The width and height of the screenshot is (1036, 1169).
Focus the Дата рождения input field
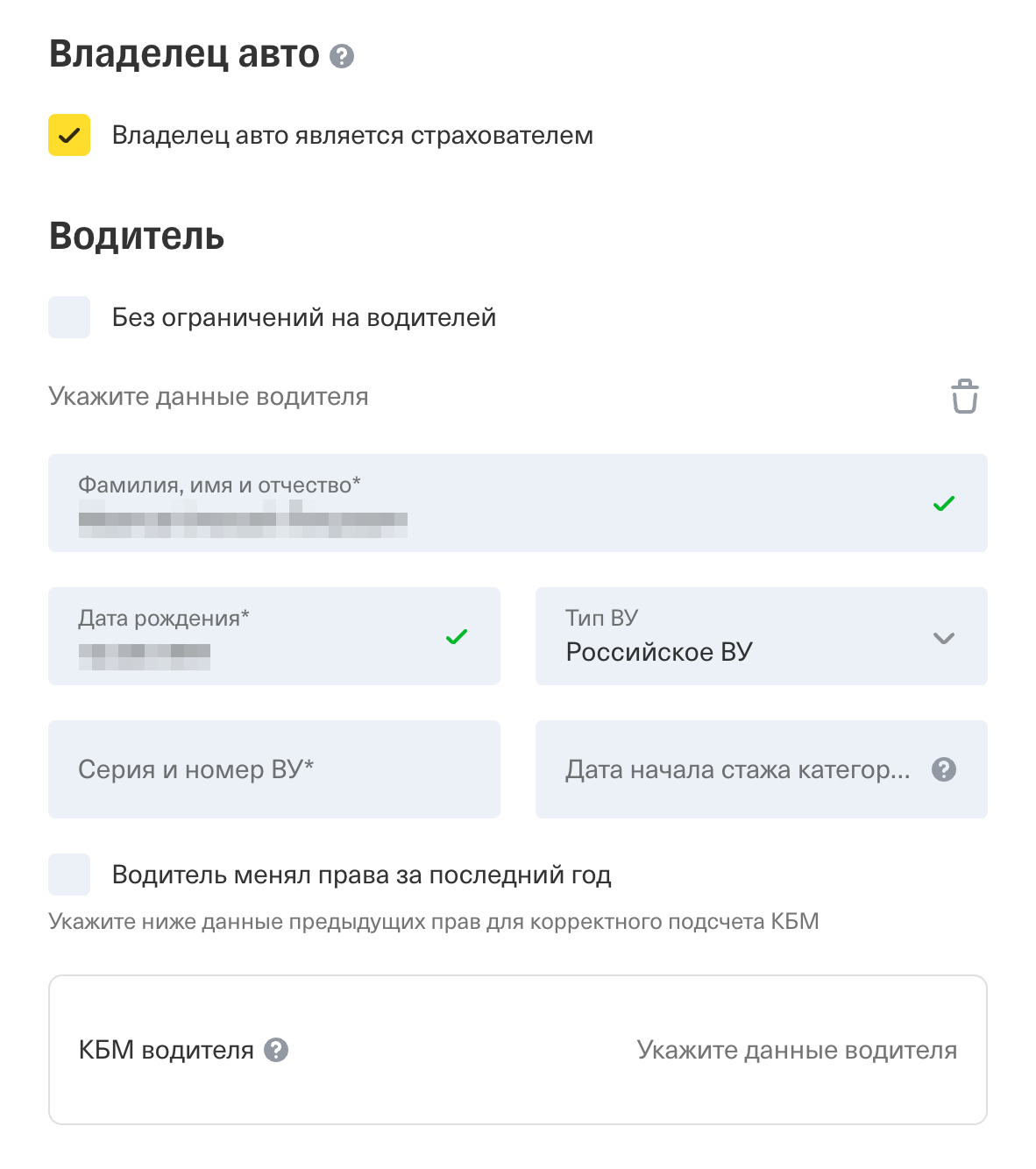click(x=254, y=637)
